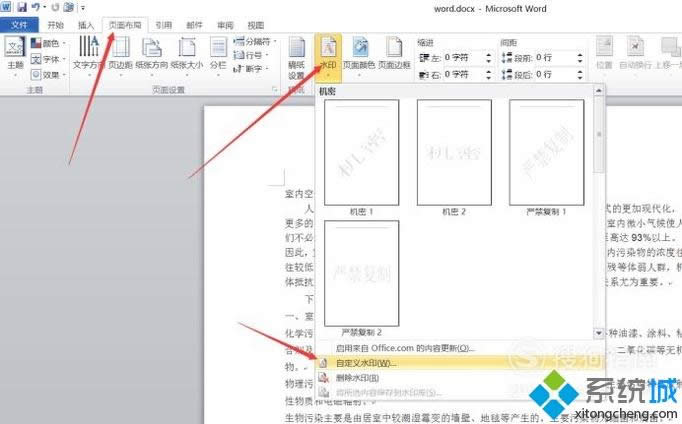Switch to the 视图 (View) tab
Viewport: 682px width, 424px height.
(x=256, y=25)
